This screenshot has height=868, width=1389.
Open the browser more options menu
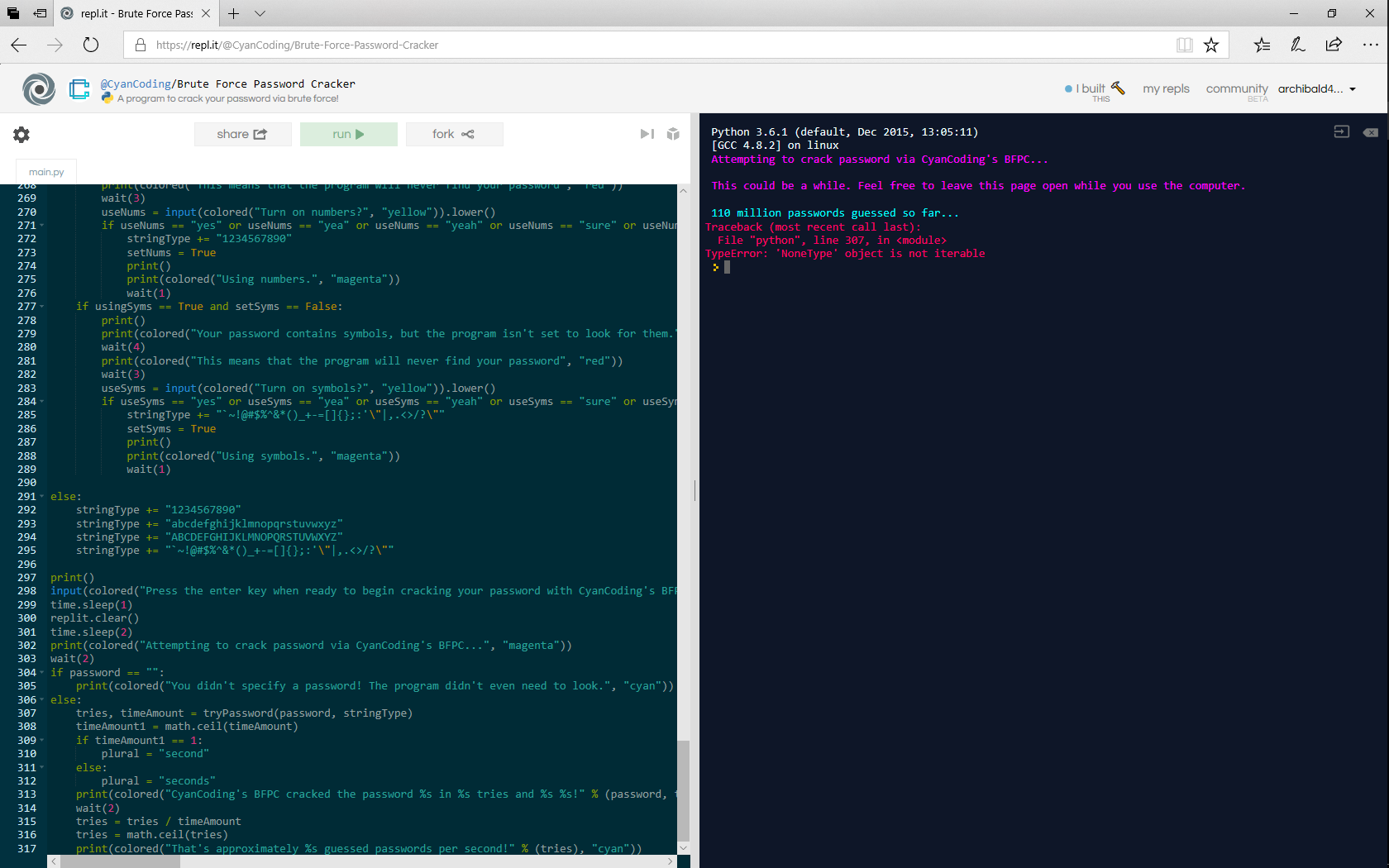click(1370, 45)
